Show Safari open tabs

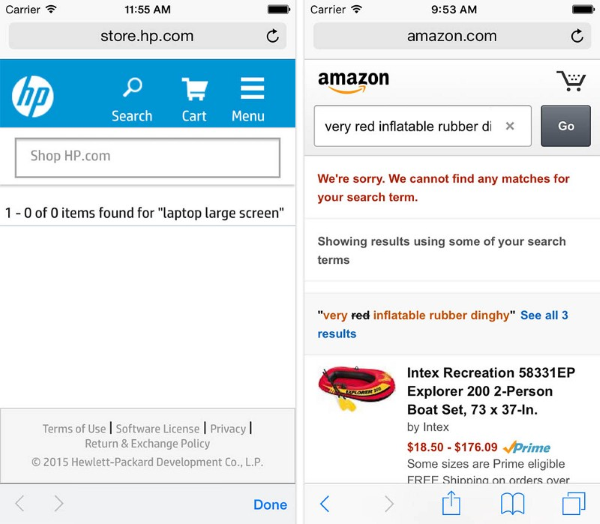573,504
